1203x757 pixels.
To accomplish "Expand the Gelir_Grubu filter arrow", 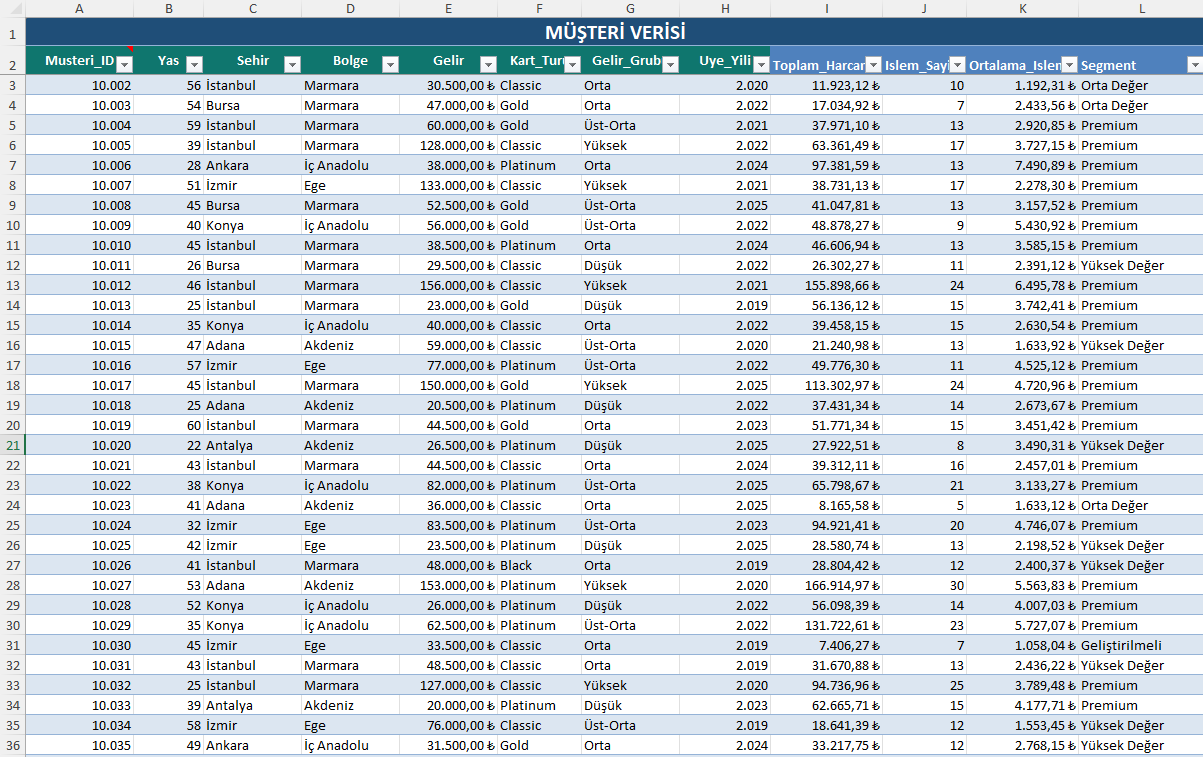I will pyautogui.click(x=670, y=64).
